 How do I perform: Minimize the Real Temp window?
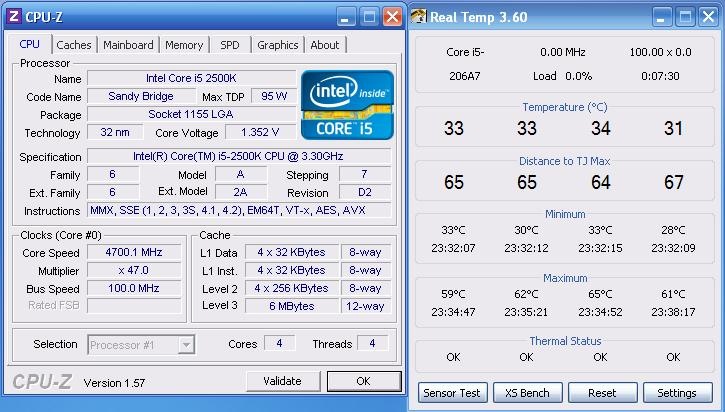[663, 17]
